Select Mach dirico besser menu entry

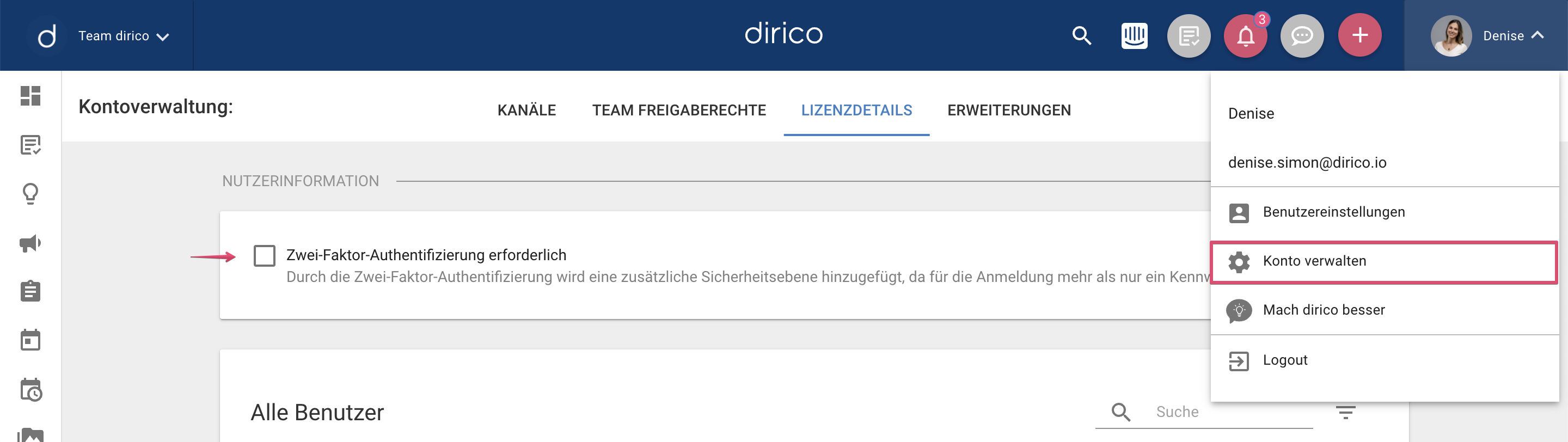pos(1384,310)
